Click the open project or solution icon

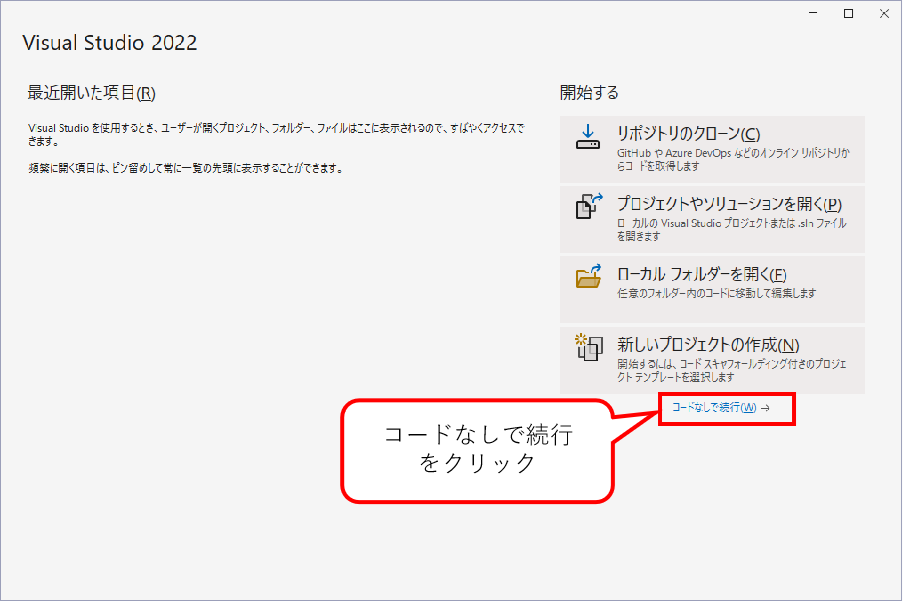pyautogui.click(x=589, y=206)
